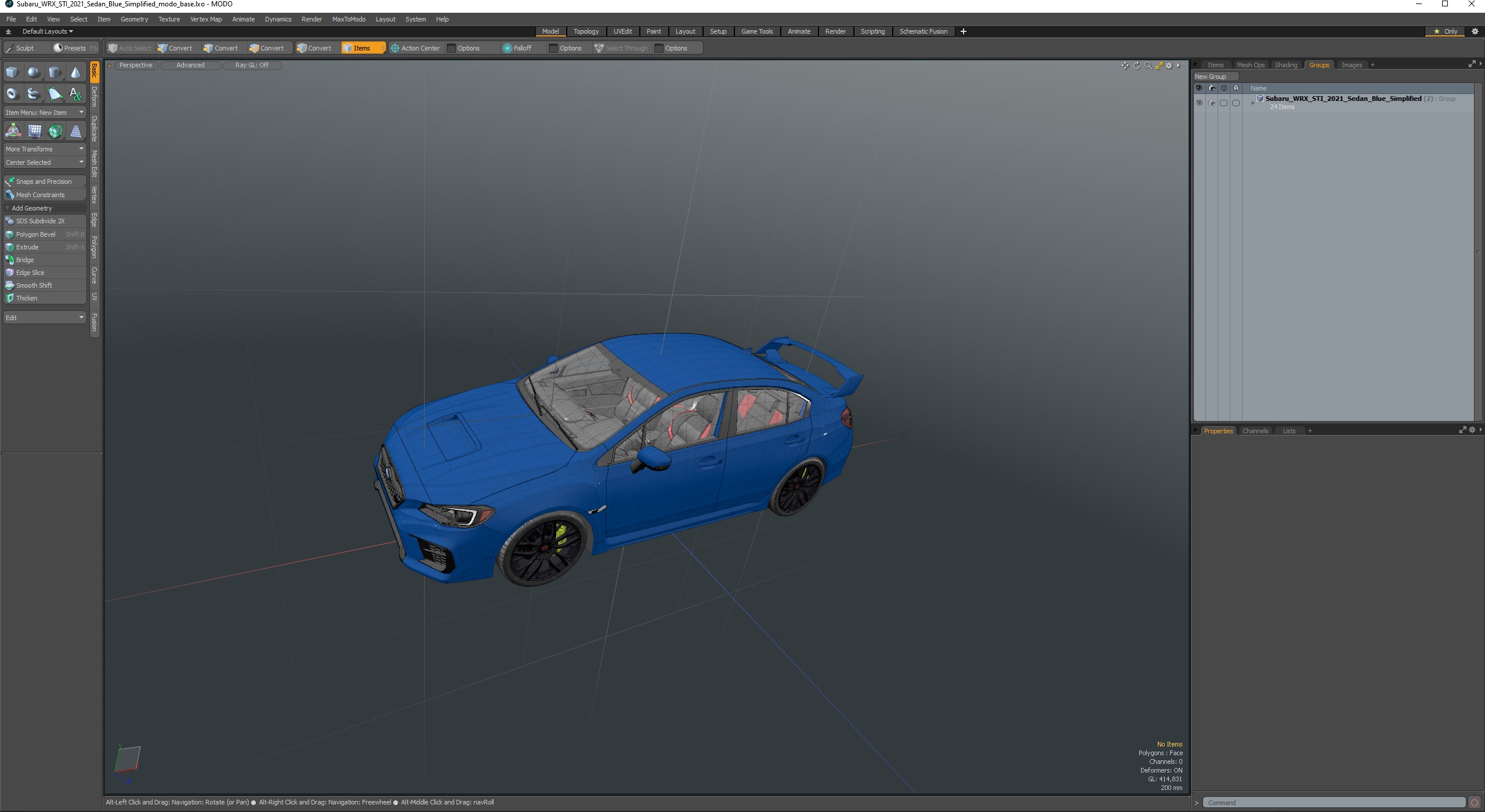Viewport: 1485px width, 812px height.
Task: Activate the soft deform grid tool
Action: pyautogui.click(x=34, y=131)
